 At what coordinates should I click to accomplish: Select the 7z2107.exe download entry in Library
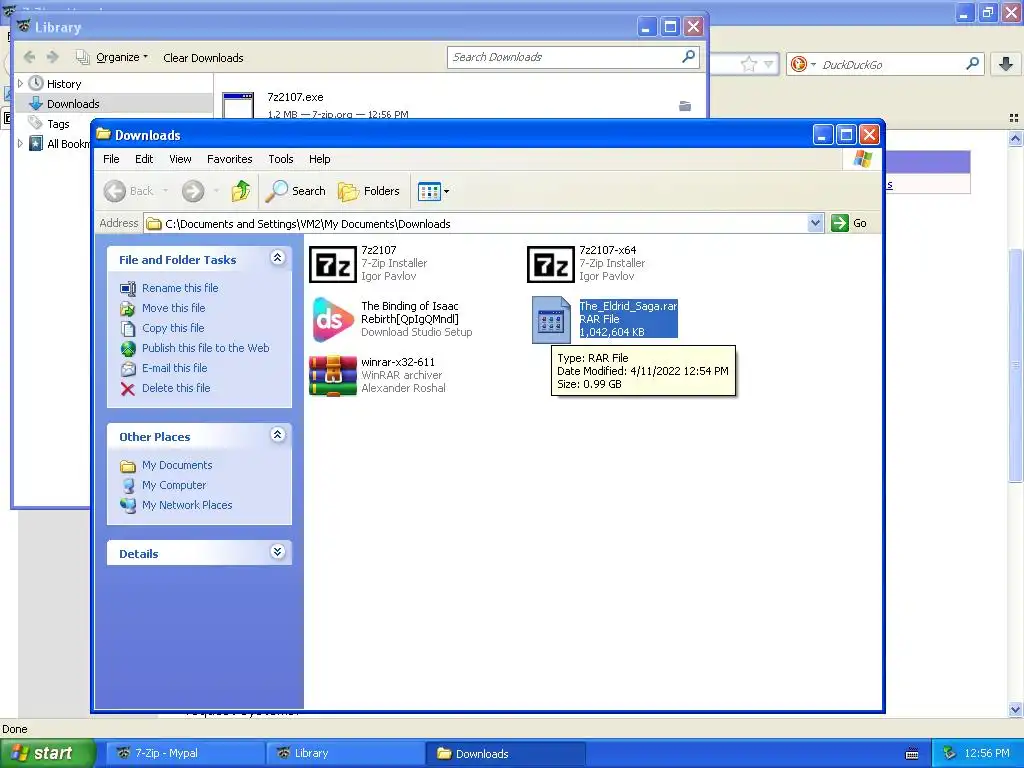click(460, 104)
